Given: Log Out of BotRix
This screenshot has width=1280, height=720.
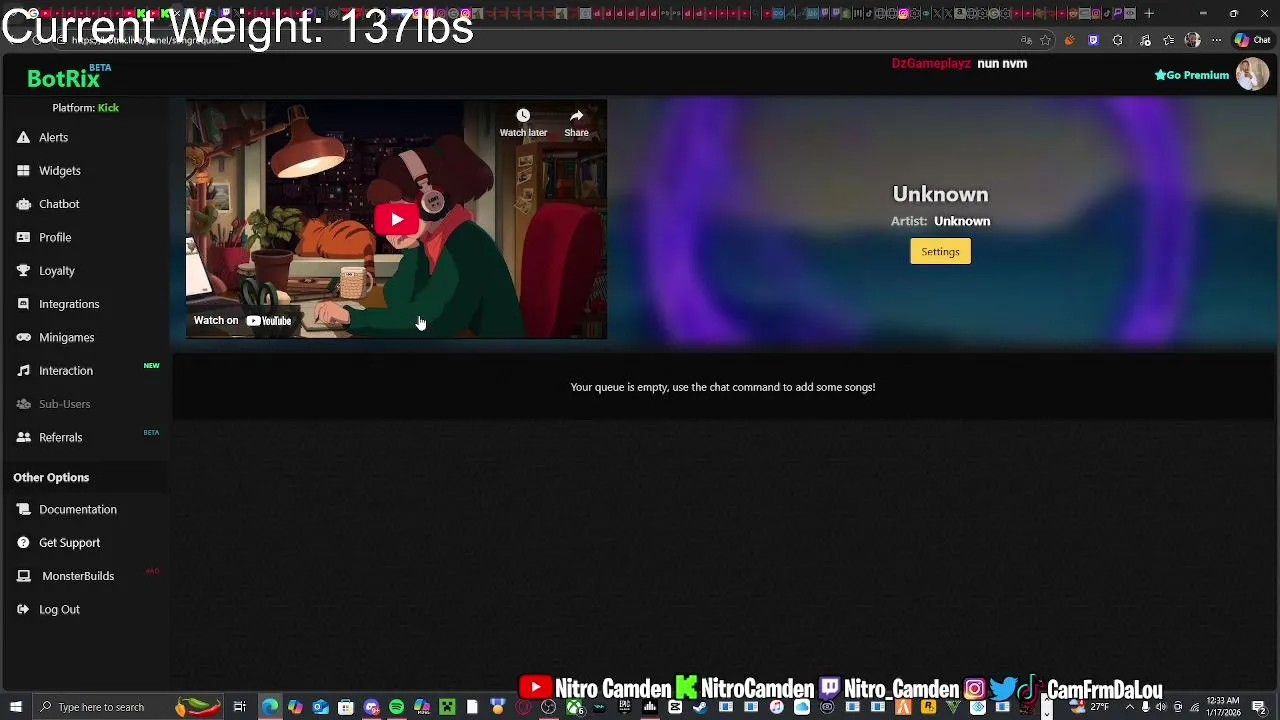Looking at the screenshot, I should 59,610.
